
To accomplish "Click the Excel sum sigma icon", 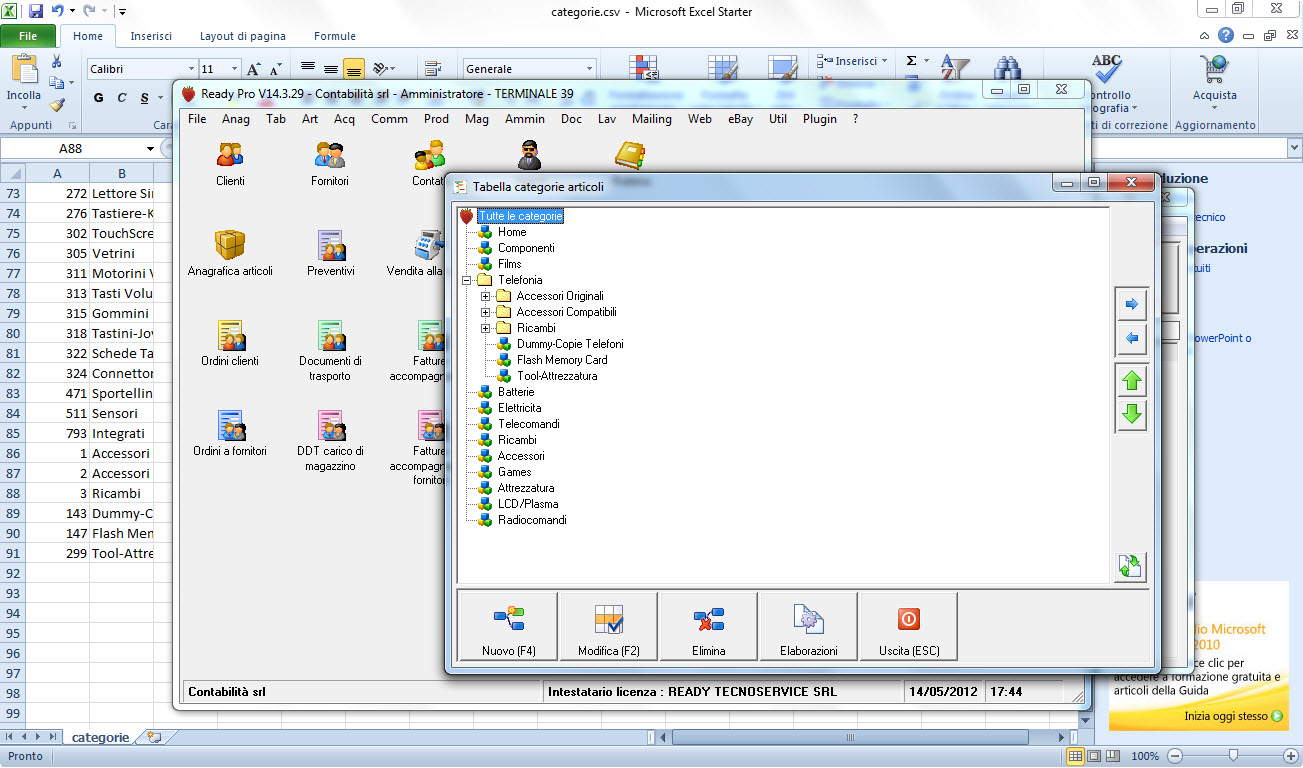I will pos(911,61).
